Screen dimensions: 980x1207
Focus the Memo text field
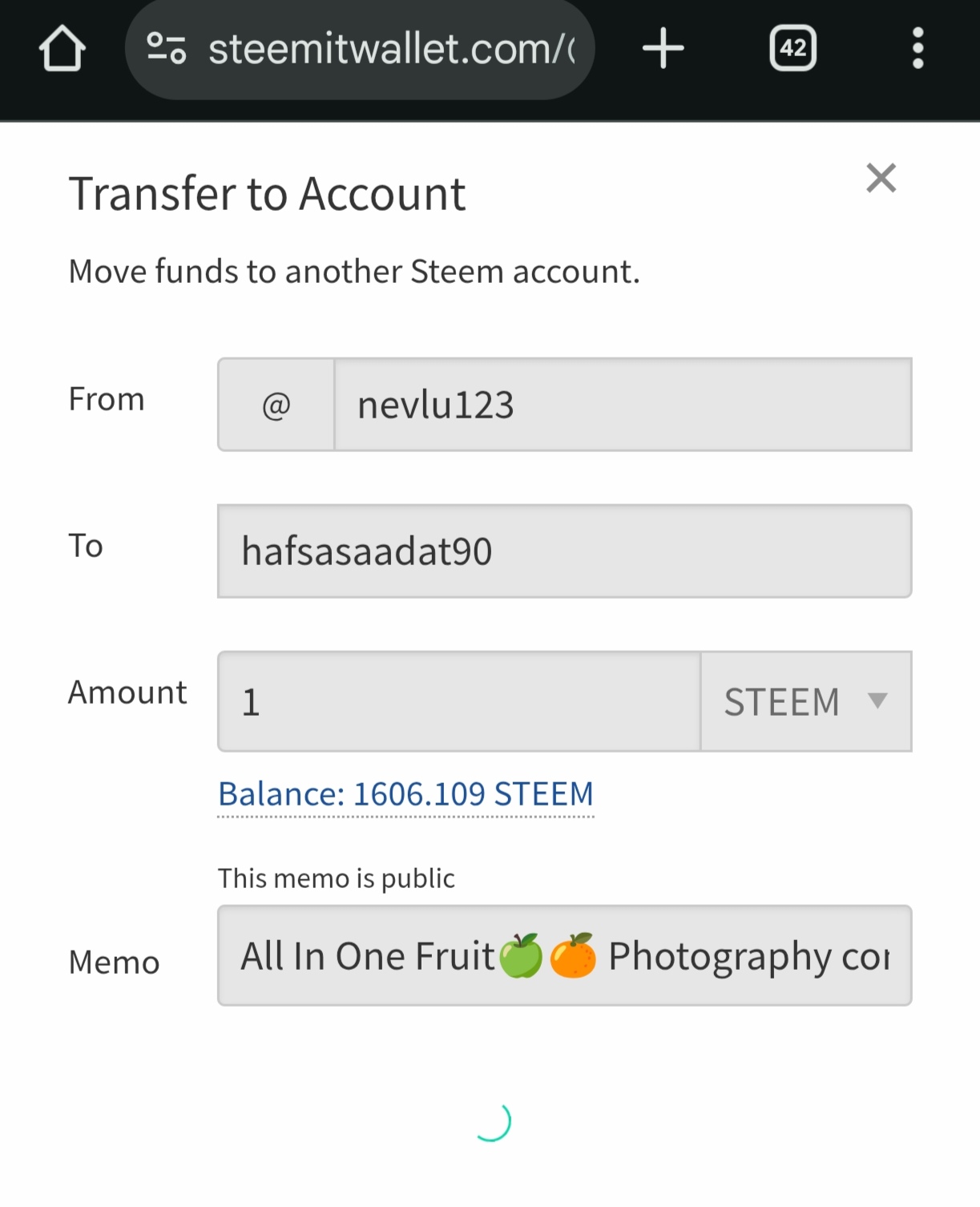[x=565, y=955]
